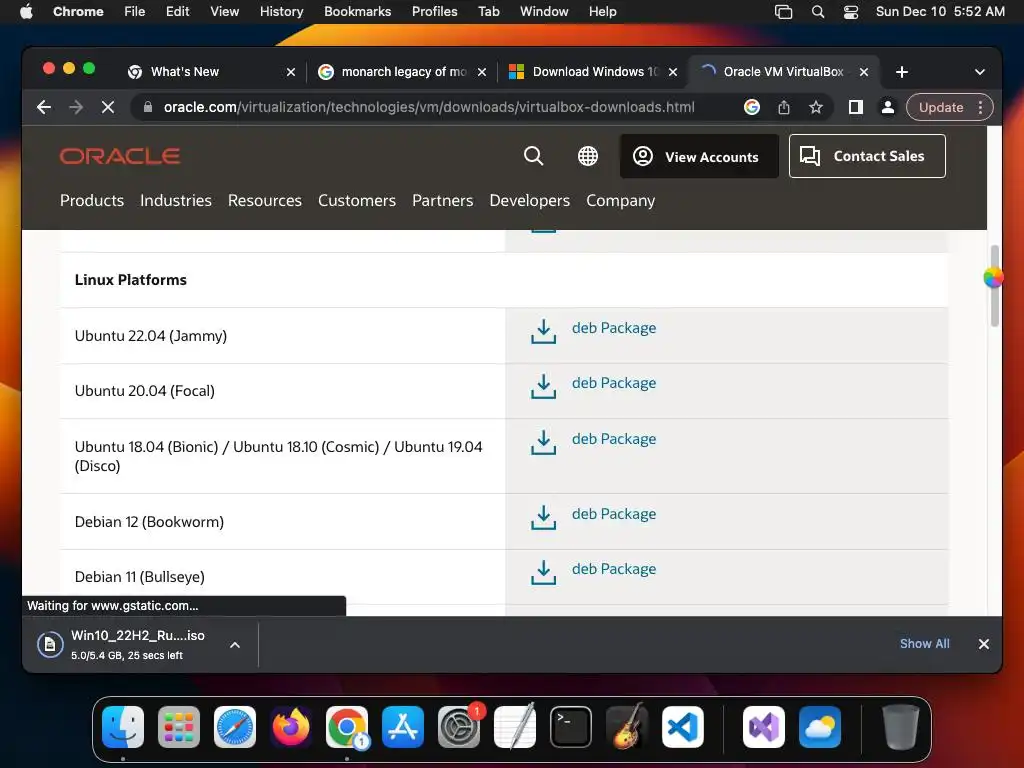Close the downloads bar
Image resolution: width=1024 pixels, height=768 pixels.
[x=984, y=644]
